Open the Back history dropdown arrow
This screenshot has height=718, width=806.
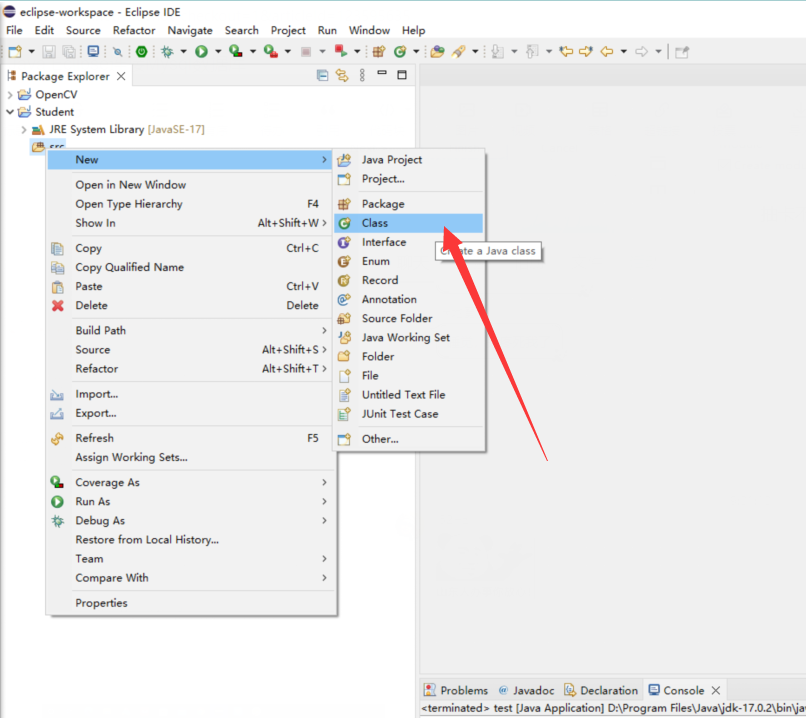tap(624, 51)
